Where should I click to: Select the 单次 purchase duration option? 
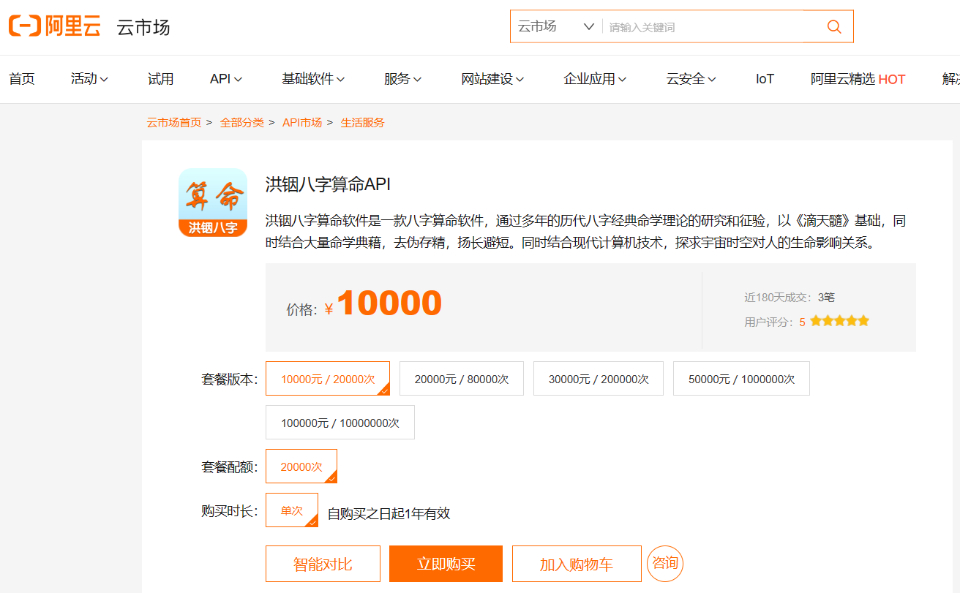click(x=292, y=510)
